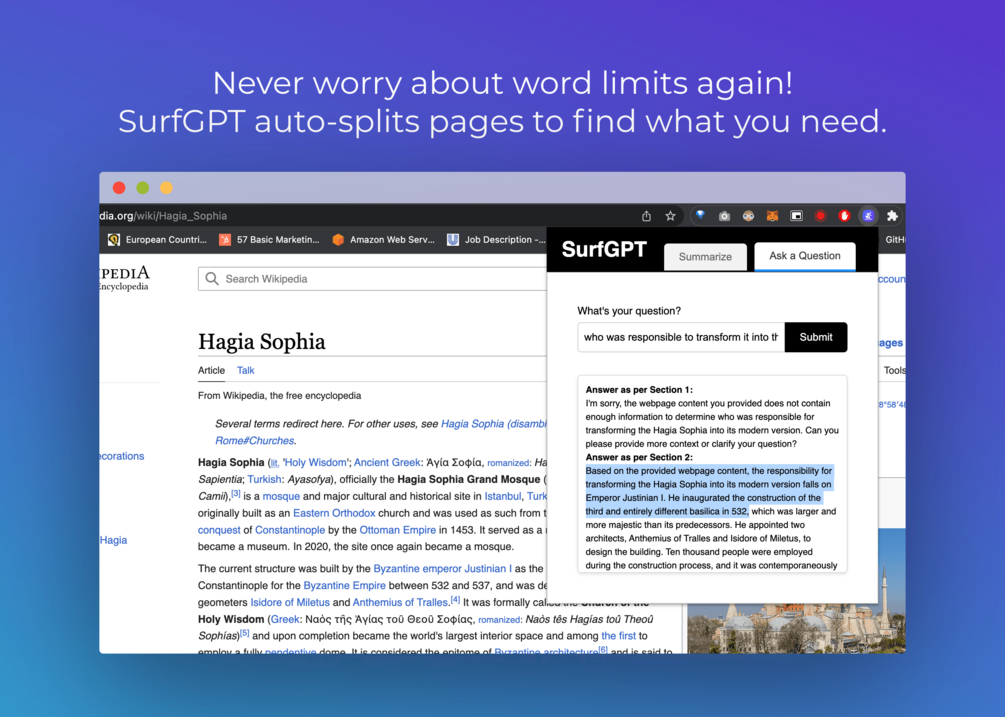Screen dimensions: 1005x717
Task: Open the Eastern Orthodox link
Action: click(x=334, y=513)
